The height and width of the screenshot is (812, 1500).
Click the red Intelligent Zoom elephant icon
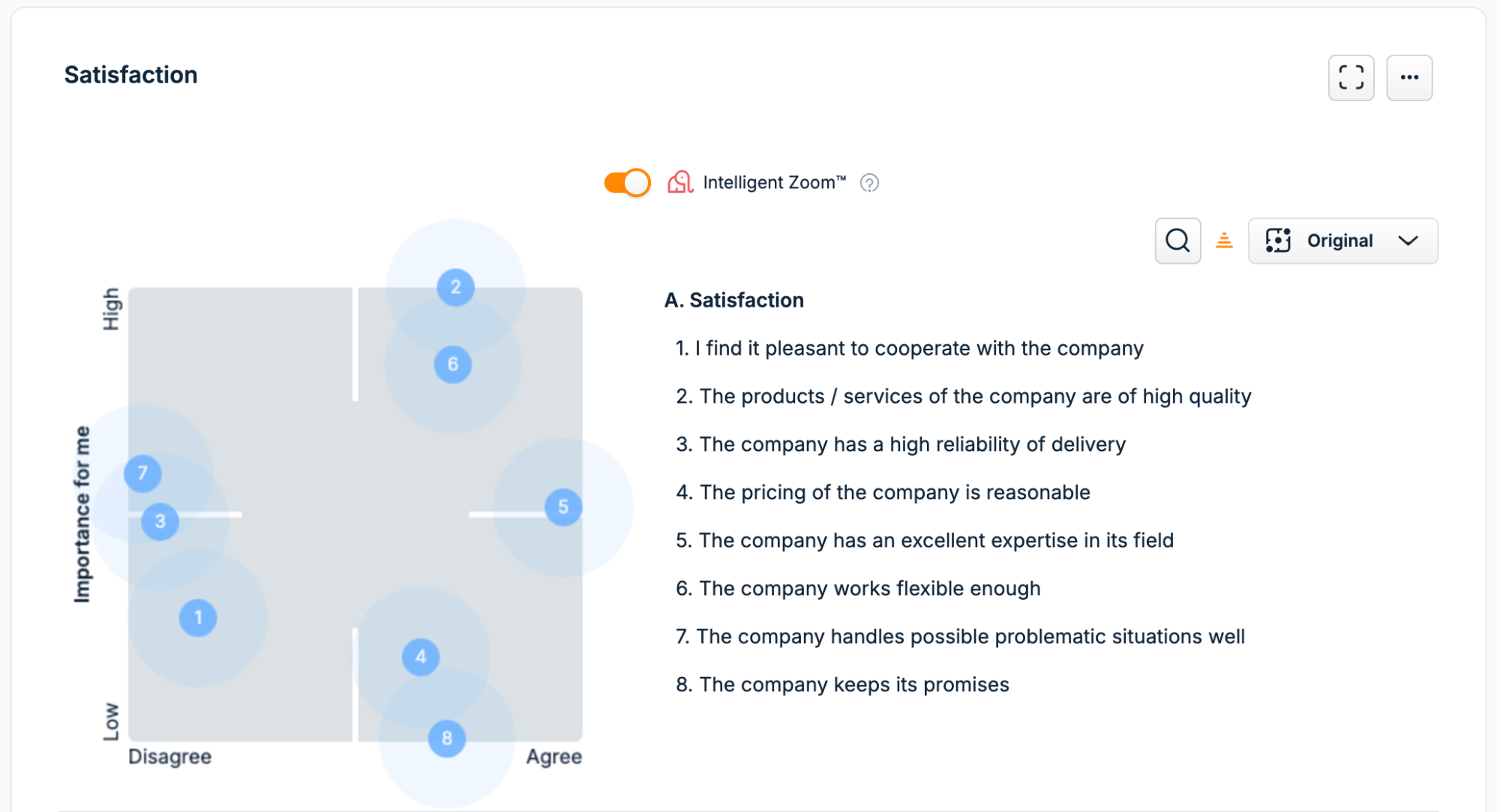point(680,182)
